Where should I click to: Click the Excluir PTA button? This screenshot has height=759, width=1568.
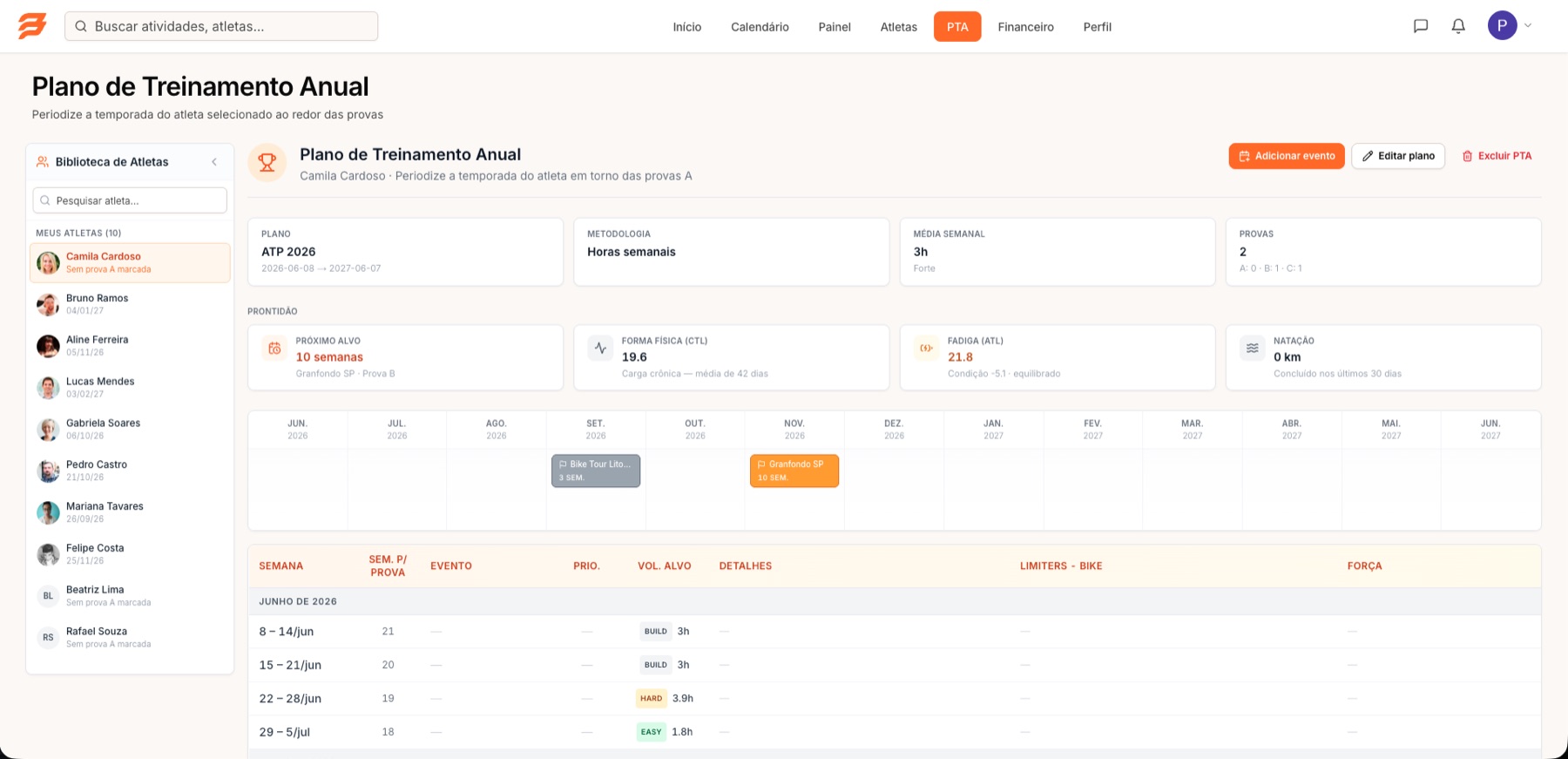(1497, 156)
